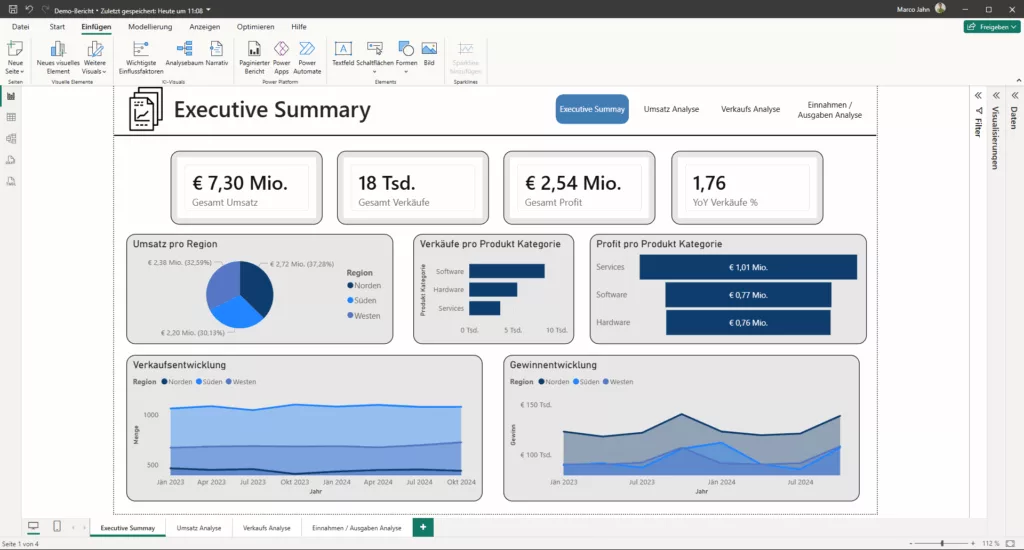
Task: Expand the Daten pane
Action: (x=1013, y=95)
